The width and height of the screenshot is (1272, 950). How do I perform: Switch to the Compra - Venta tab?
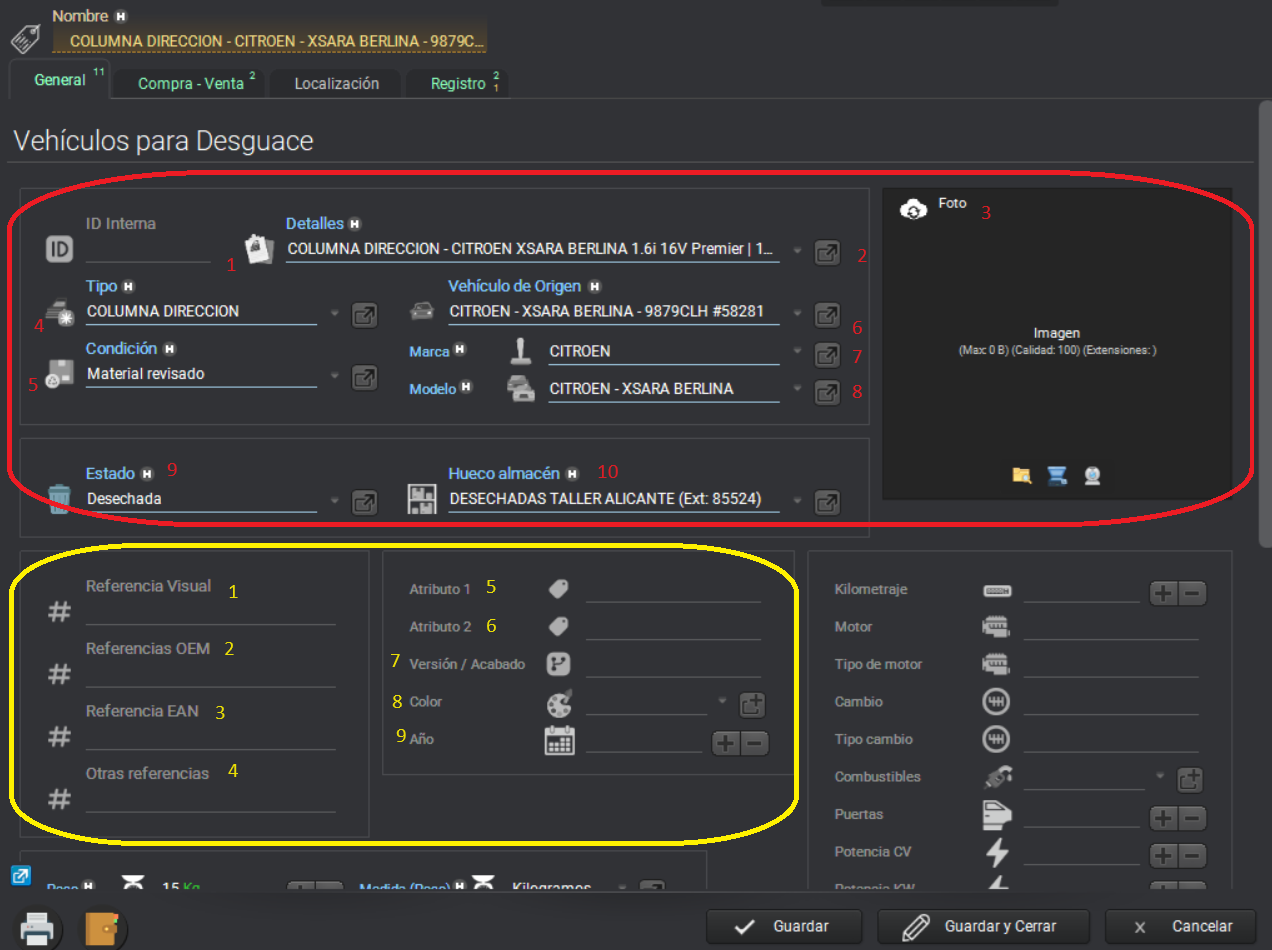click(x=191, y=84)
